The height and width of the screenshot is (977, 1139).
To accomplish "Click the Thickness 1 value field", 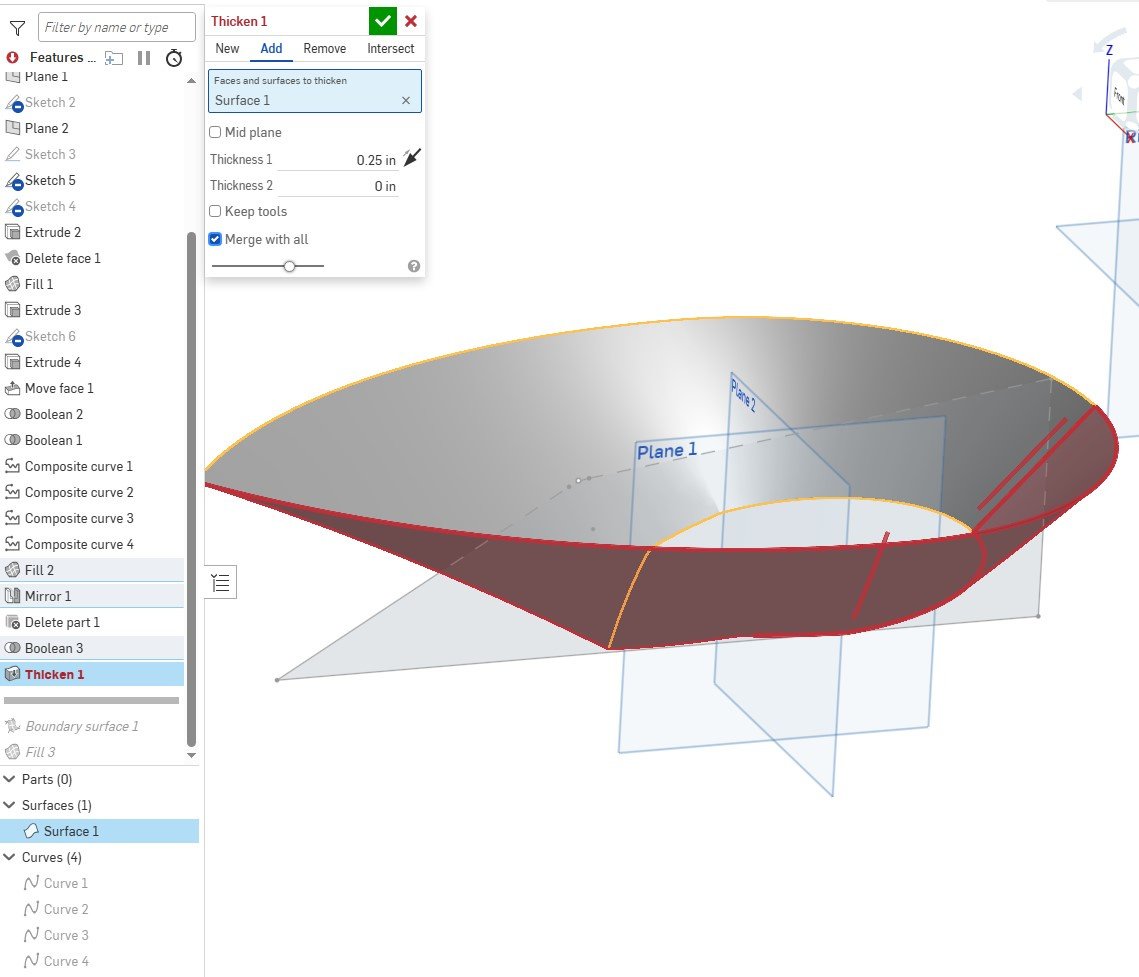I will click(x=338, y=160).
